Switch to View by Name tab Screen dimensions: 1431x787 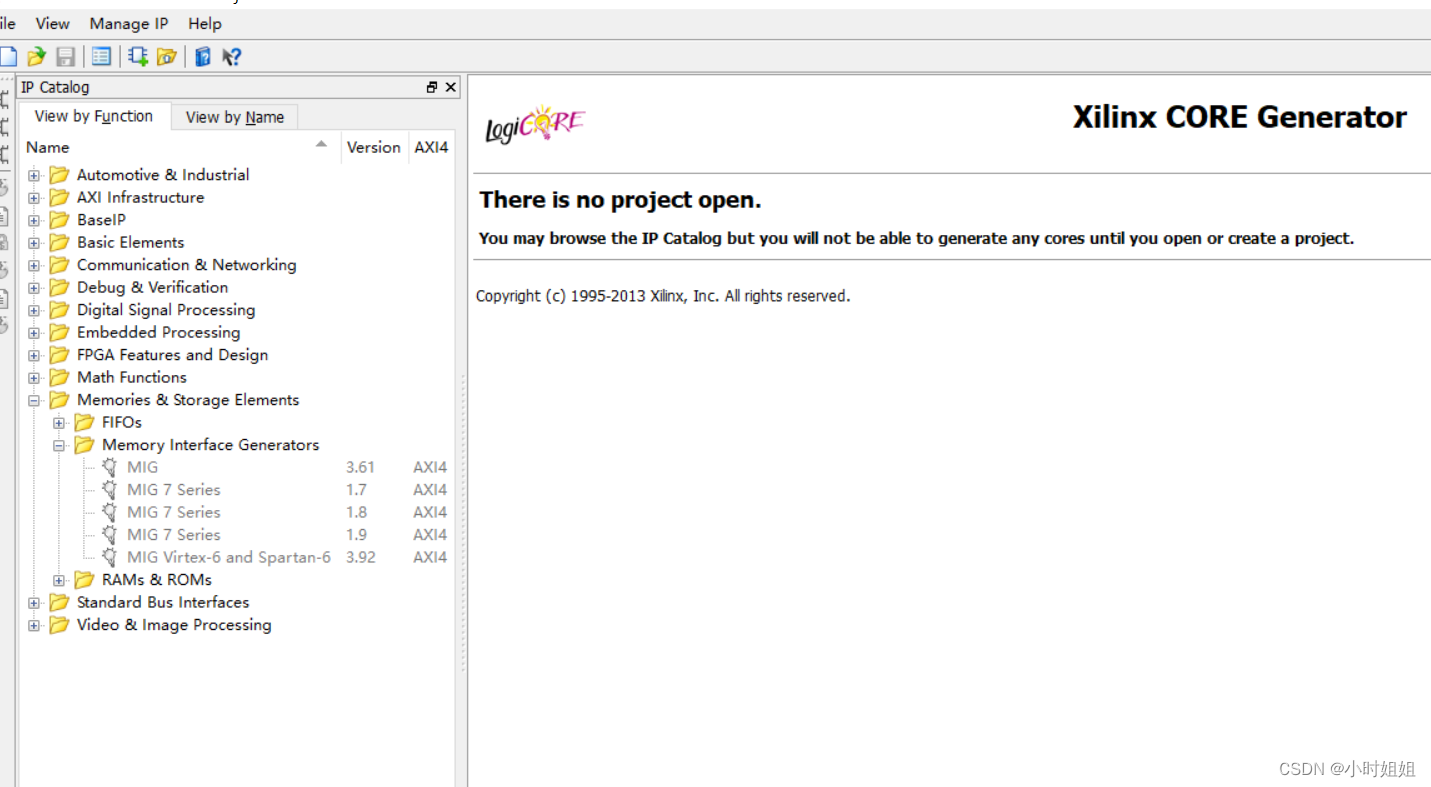click(235, 117)
